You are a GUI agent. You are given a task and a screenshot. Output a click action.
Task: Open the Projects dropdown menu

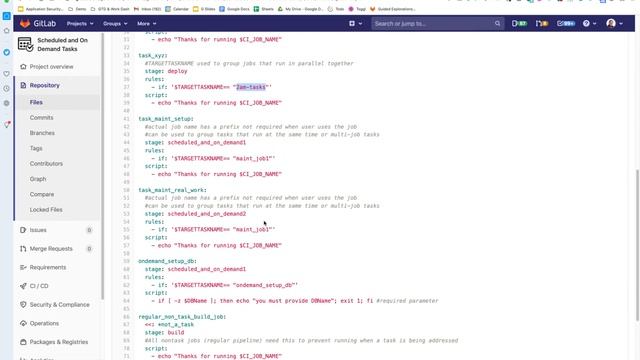[80, 24]
